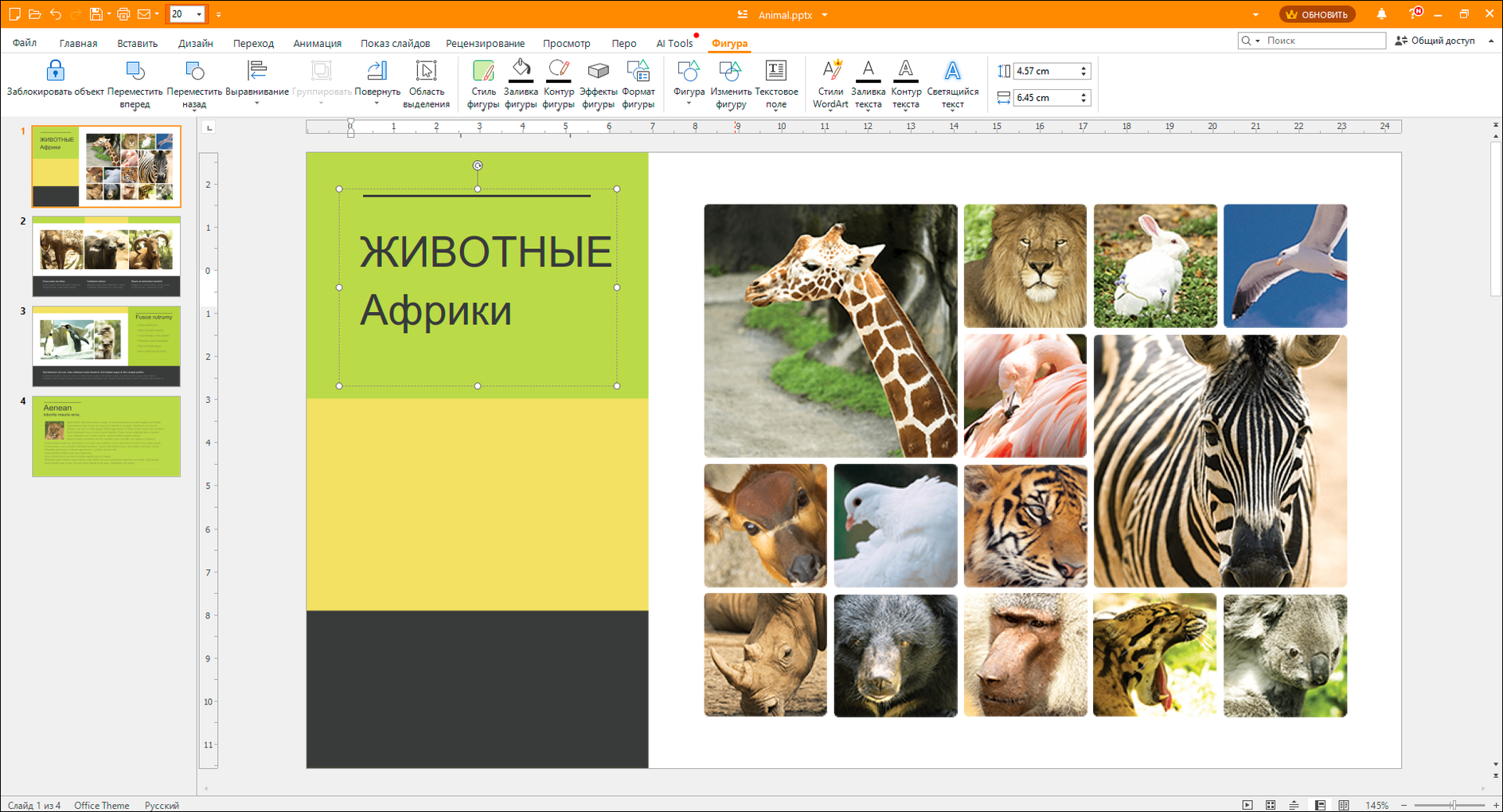Screen dimensions: 1503x812
Task: Switch to normal view icon in status bar
Action: 1320,805
